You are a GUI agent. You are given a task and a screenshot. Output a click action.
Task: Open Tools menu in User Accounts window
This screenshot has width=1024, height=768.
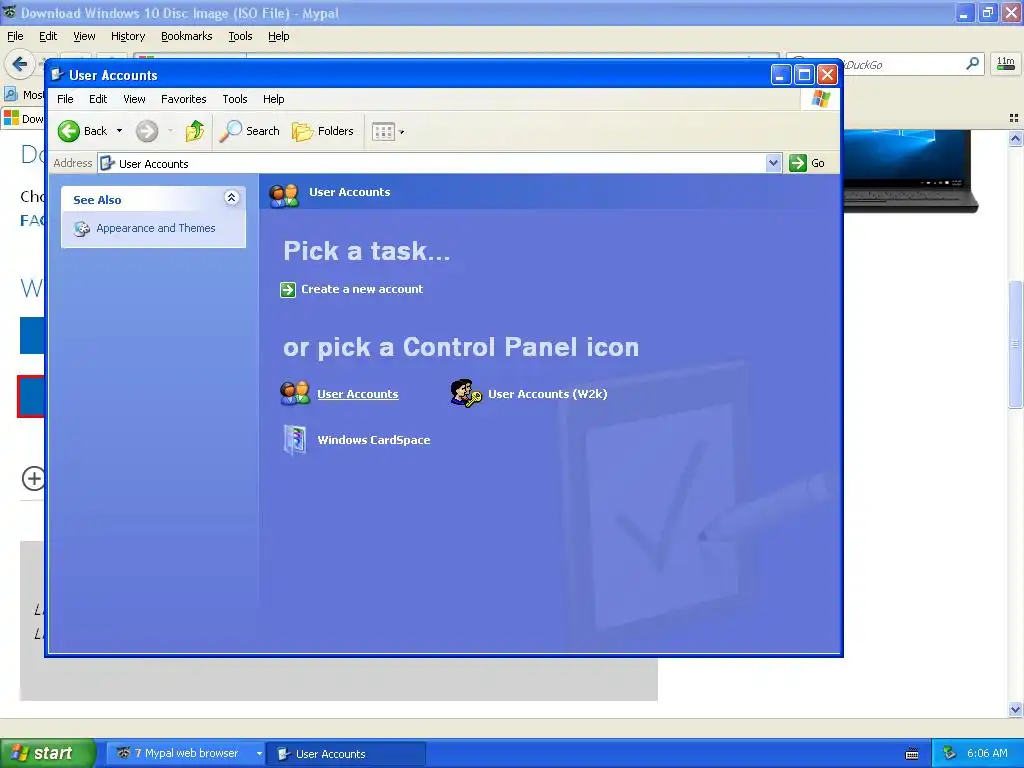234,99
